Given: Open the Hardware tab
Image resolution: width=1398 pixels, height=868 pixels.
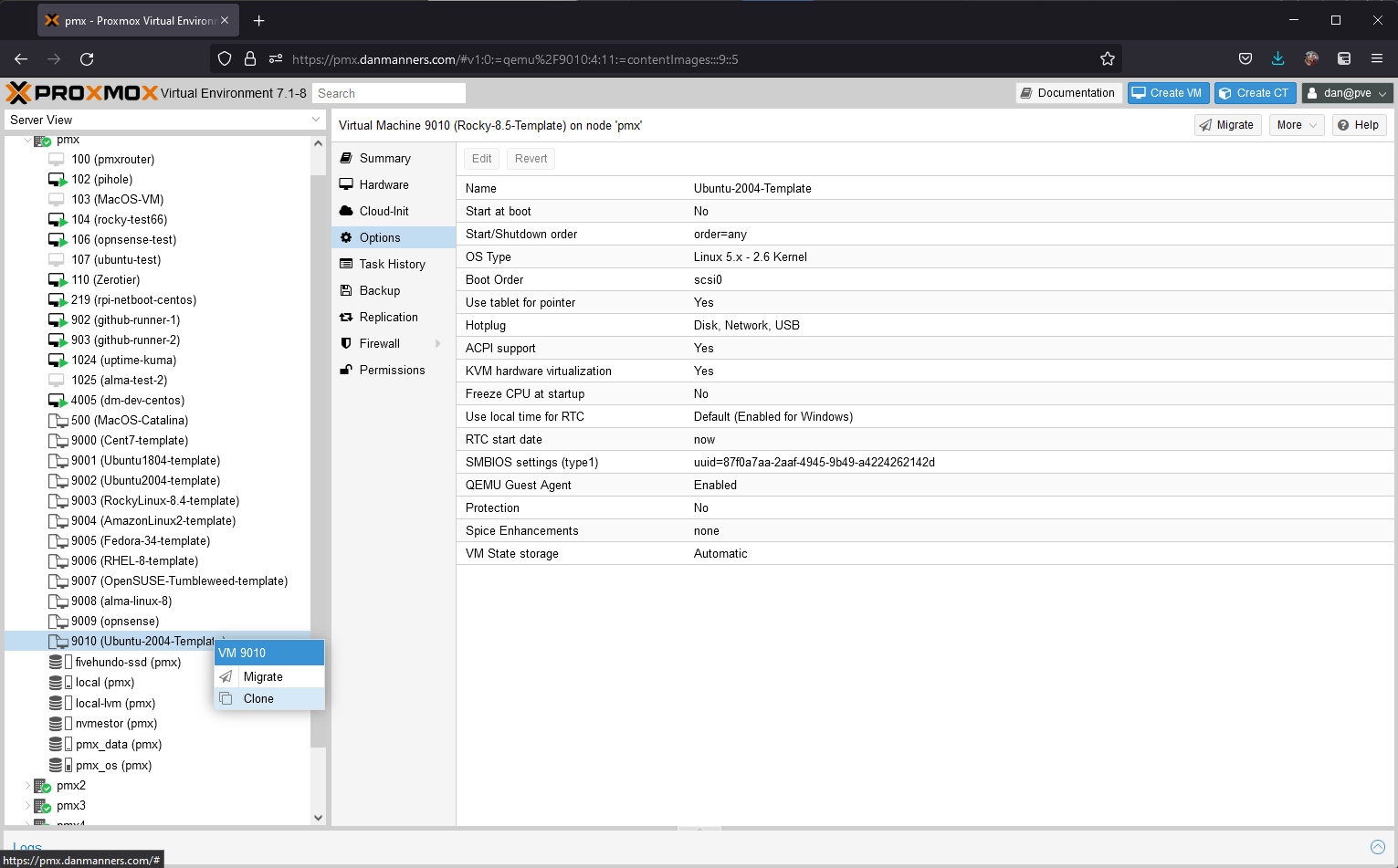Looking at the screenshot, I should pyautogui.click(x=394, y=184).
